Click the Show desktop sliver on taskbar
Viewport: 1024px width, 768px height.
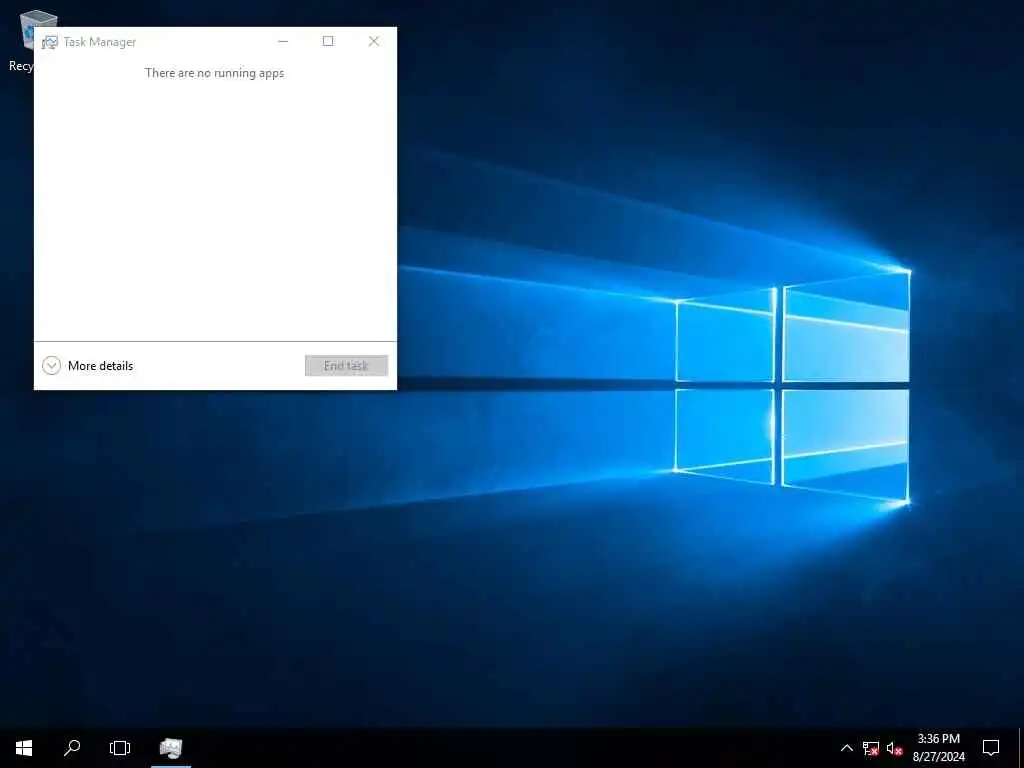(x=1021, y=748)
